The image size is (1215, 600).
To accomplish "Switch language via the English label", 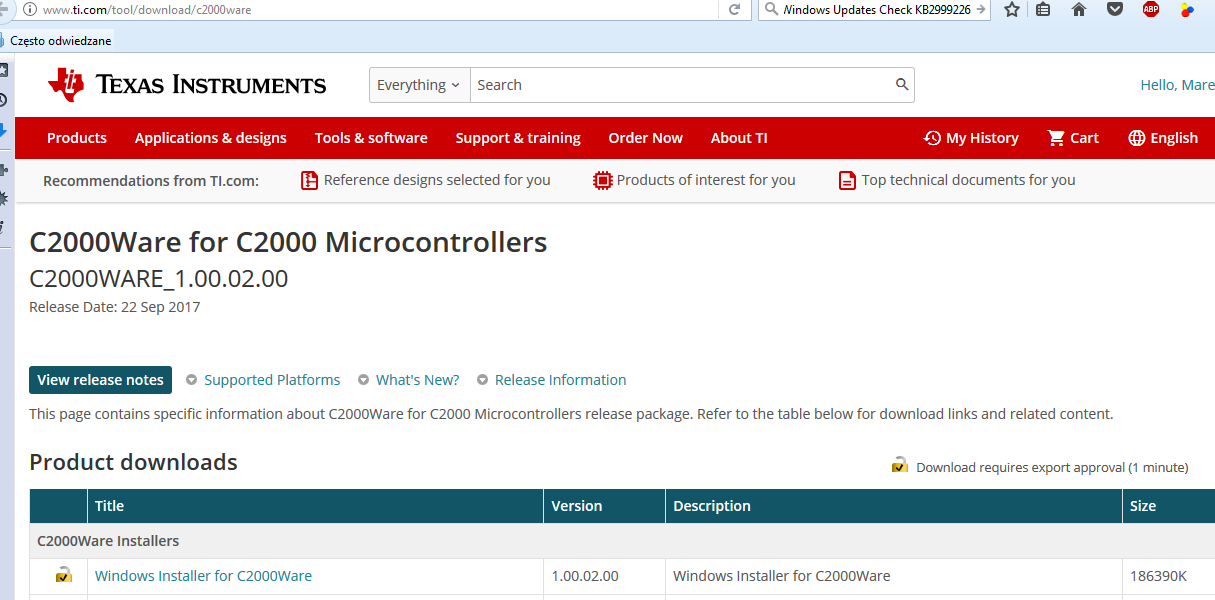I will 1174,138.
